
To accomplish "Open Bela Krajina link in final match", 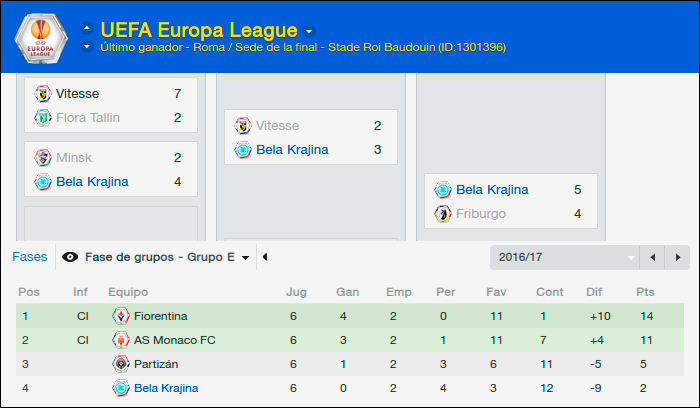I will pyautogui.click(x=492, y=190).
